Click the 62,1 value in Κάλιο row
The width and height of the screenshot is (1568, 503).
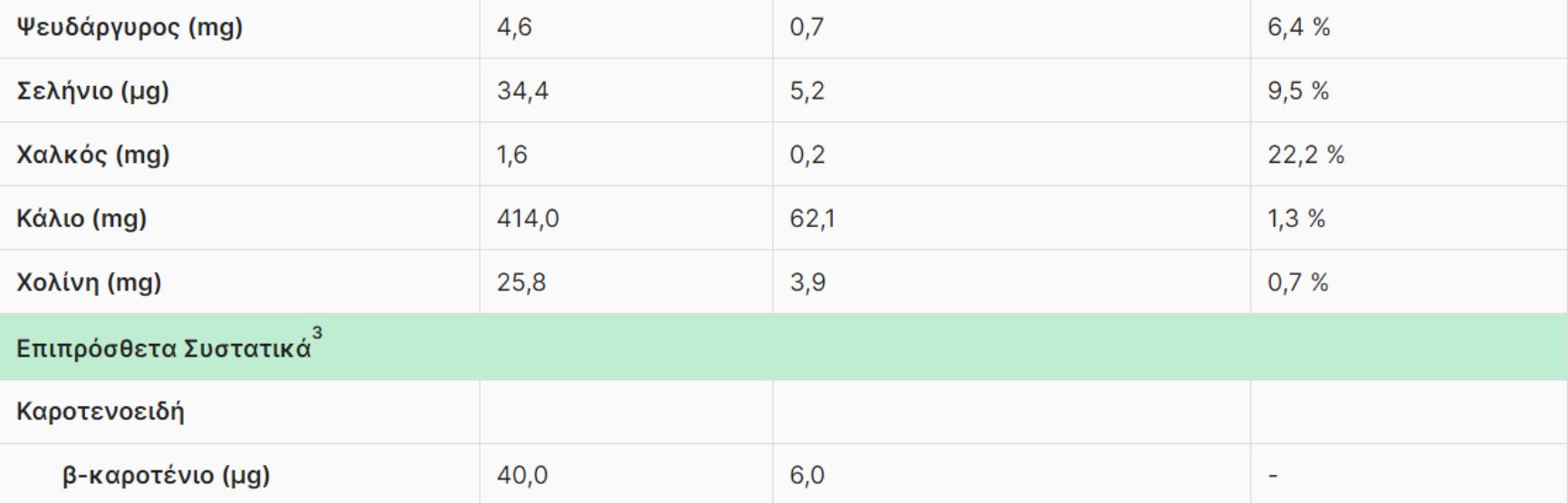[812, 219]
